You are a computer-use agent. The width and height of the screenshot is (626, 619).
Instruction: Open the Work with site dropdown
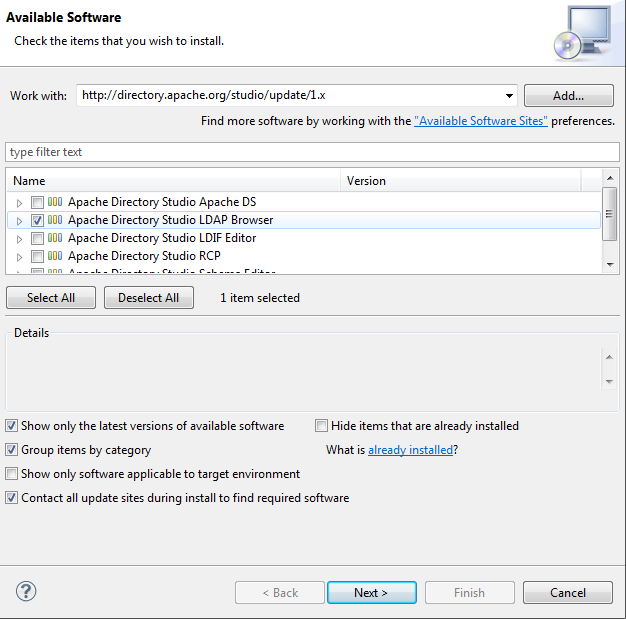click(x=509, y=96)
